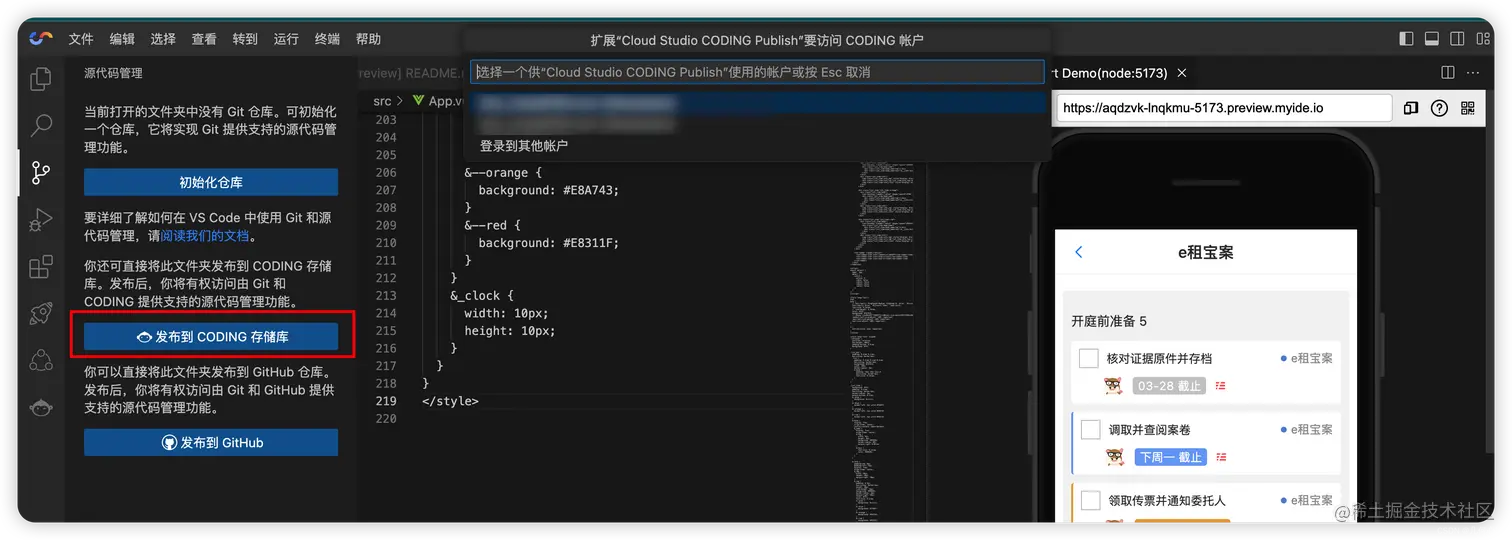
Task: Click red priority icon next to 03-28 截止
Action: click(1221, 386)
